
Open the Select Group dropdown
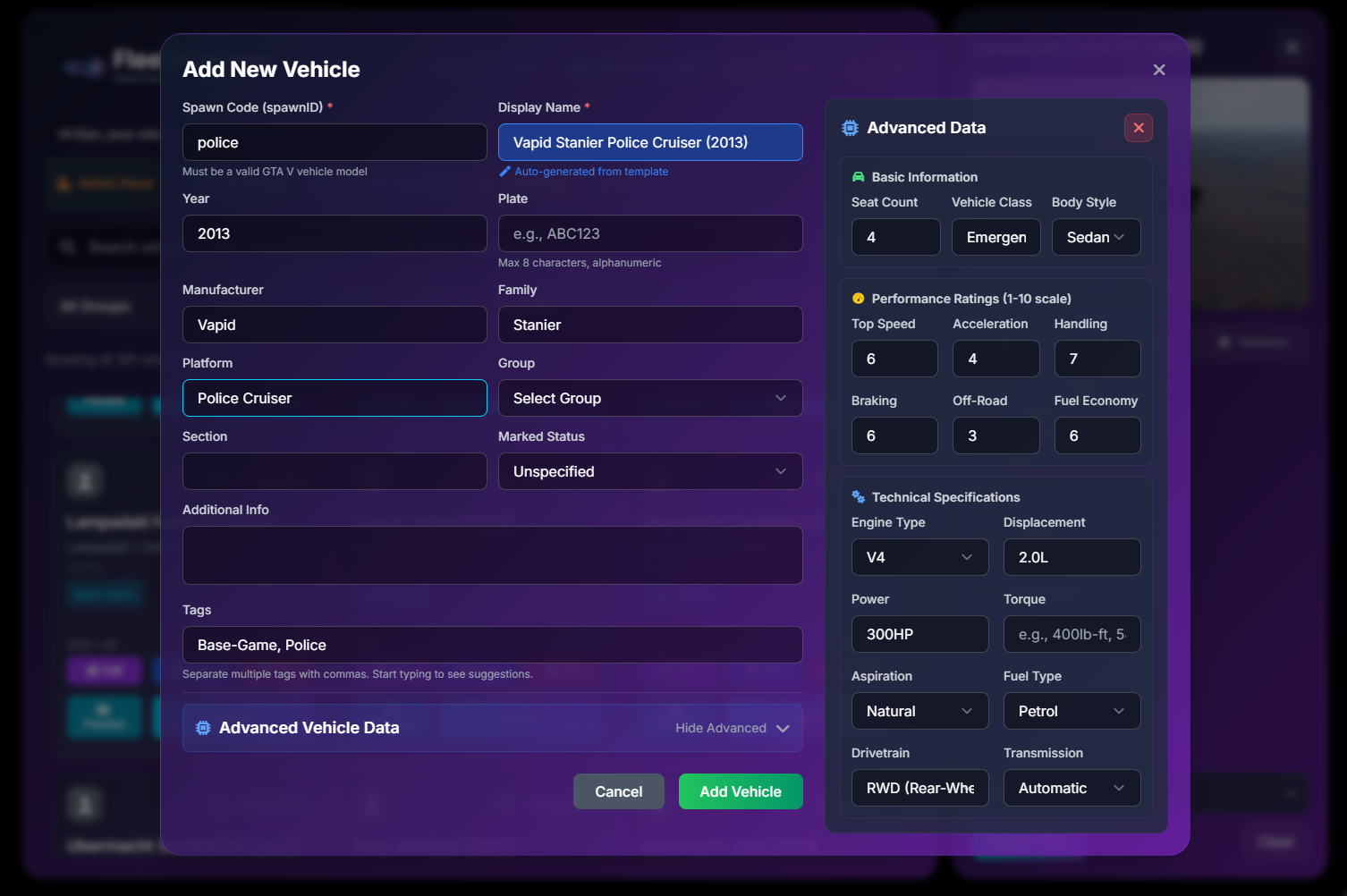point(649,398)
